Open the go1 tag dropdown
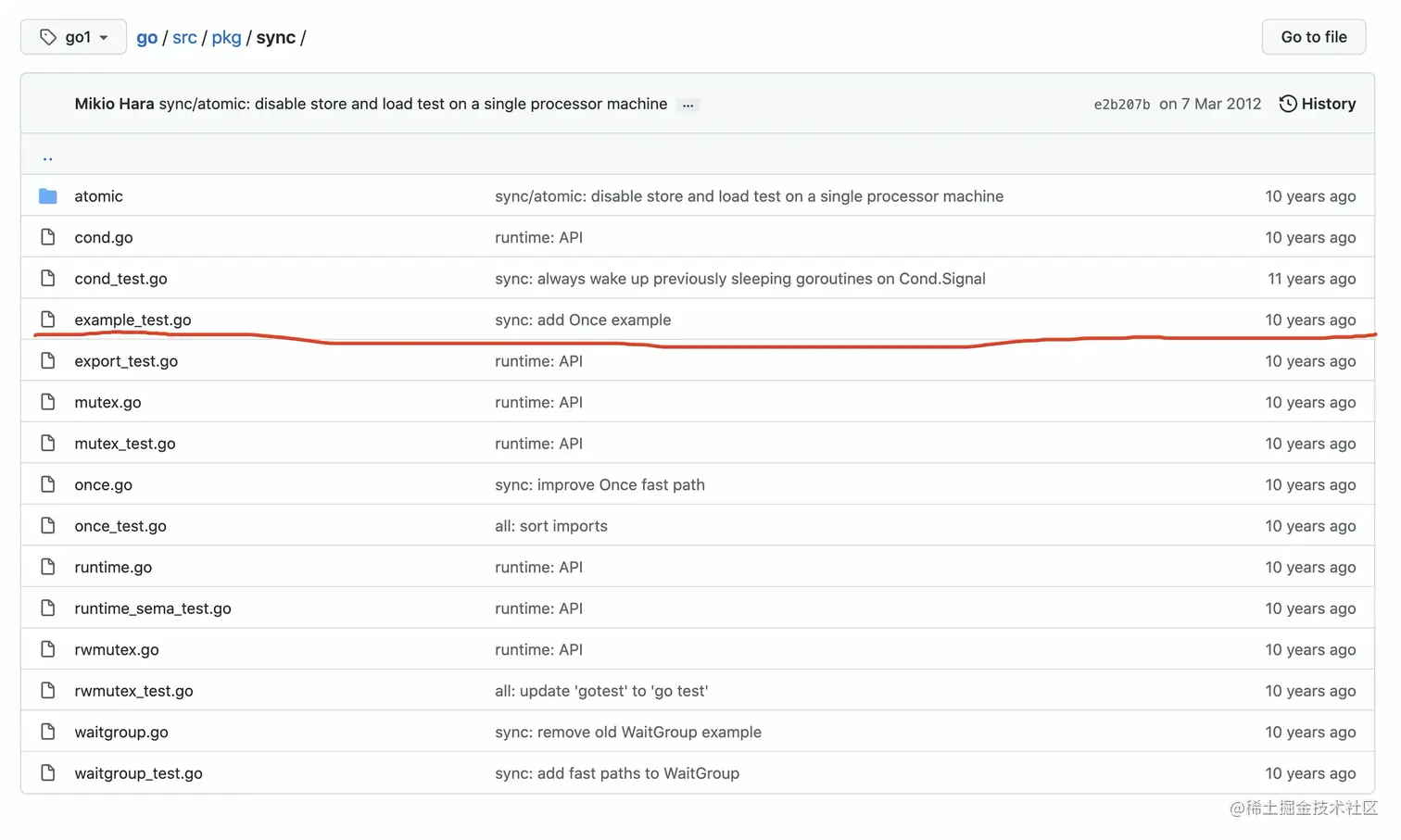This screenshot has width=1401, height=840. coord(74,37)
